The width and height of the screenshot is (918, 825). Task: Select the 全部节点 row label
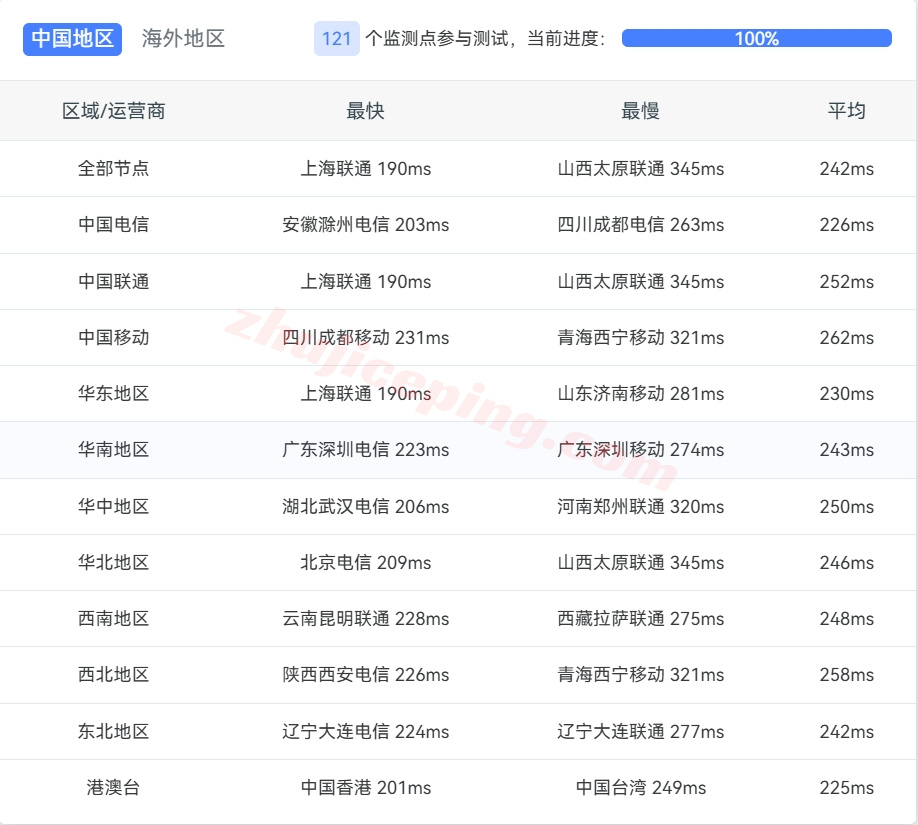[x=114, y=169]
